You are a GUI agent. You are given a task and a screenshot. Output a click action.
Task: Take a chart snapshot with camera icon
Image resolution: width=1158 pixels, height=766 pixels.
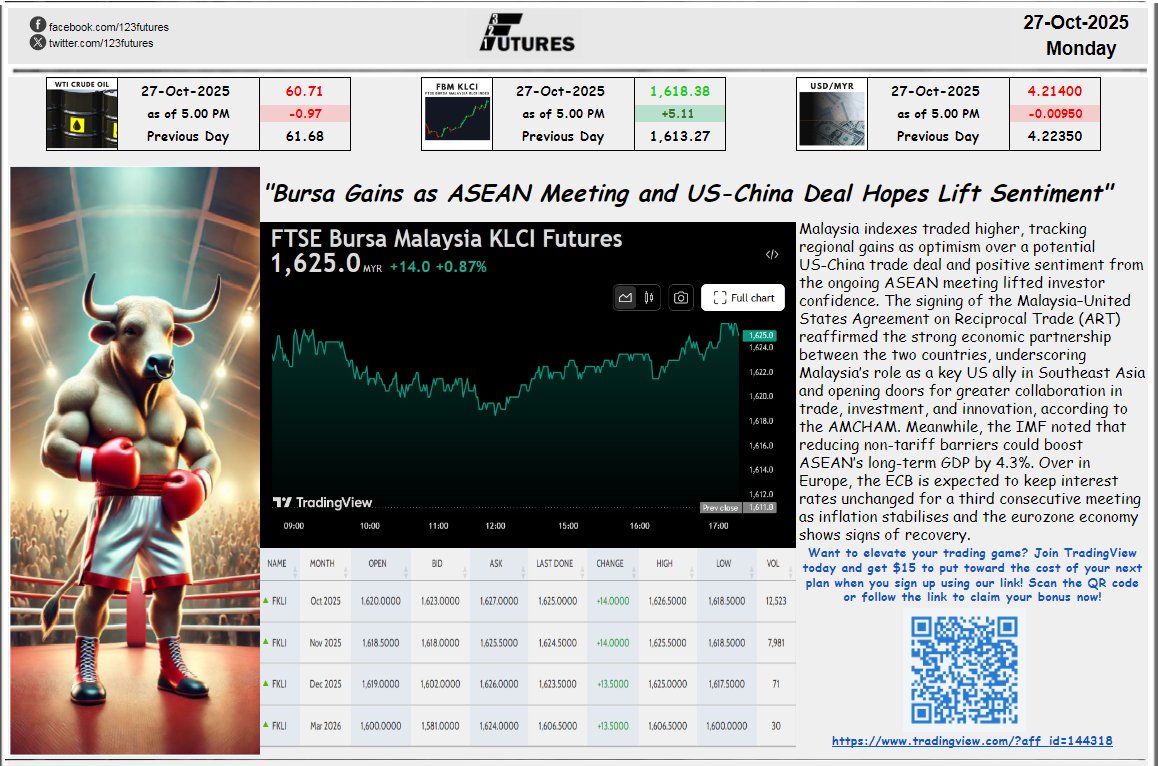(x=681, y=298)
